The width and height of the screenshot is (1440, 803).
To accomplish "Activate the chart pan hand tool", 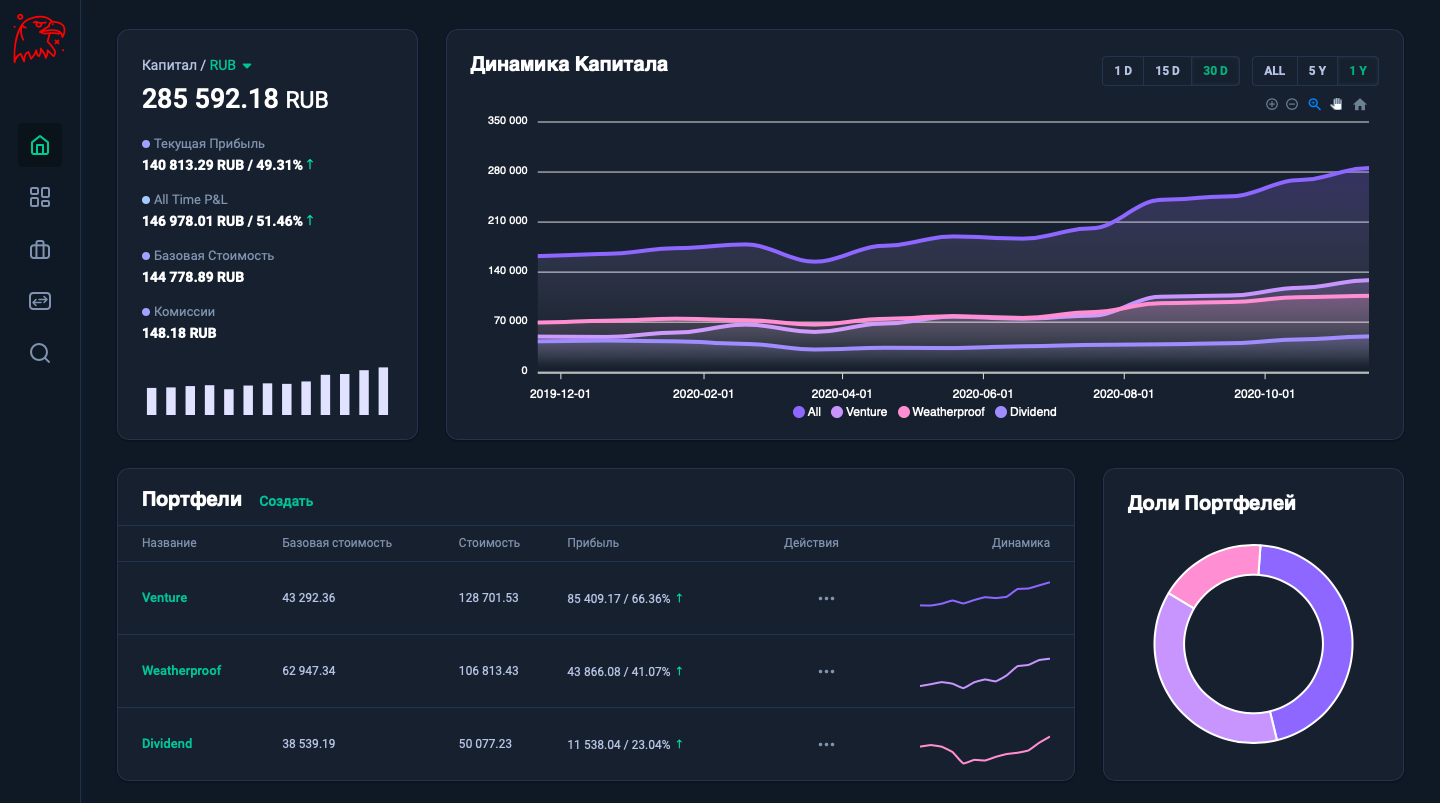I will click(x=1336, y=104).
